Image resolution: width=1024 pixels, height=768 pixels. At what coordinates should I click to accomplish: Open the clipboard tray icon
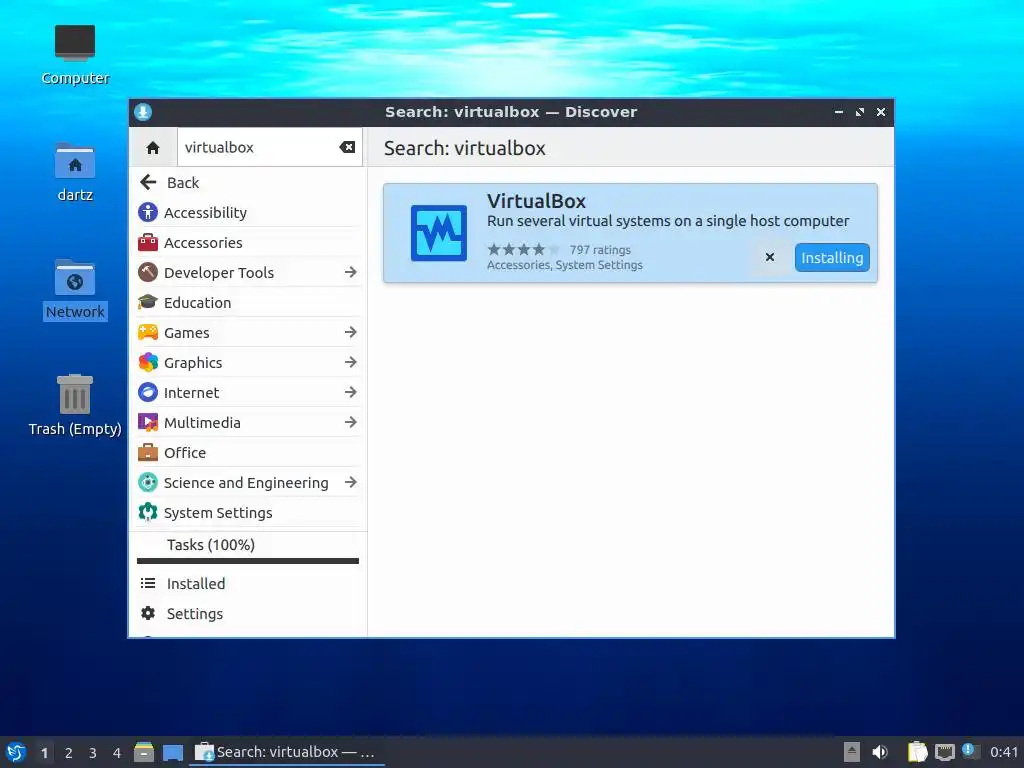point(918,752)
